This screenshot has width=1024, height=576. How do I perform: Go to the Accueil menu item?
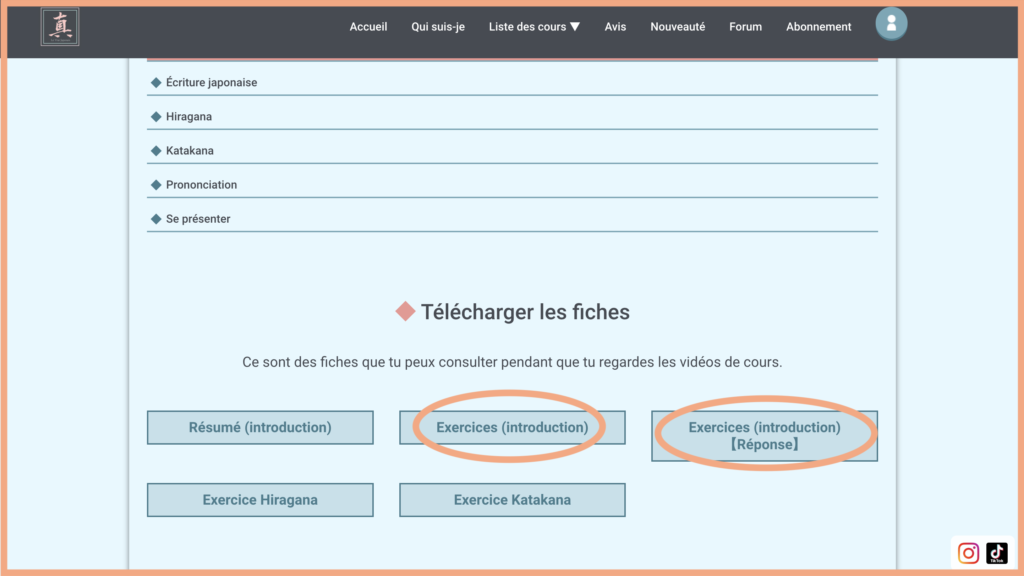click(x=368, y=27)
